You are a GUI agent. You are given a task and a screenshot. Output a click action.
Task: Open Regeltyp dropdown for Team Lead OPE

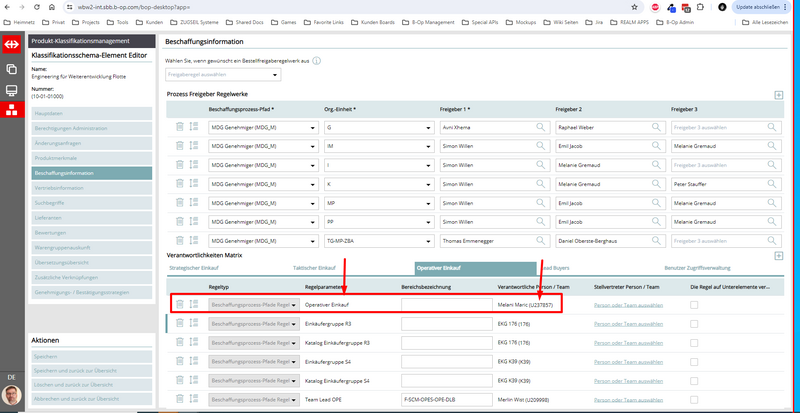(294, 400)
